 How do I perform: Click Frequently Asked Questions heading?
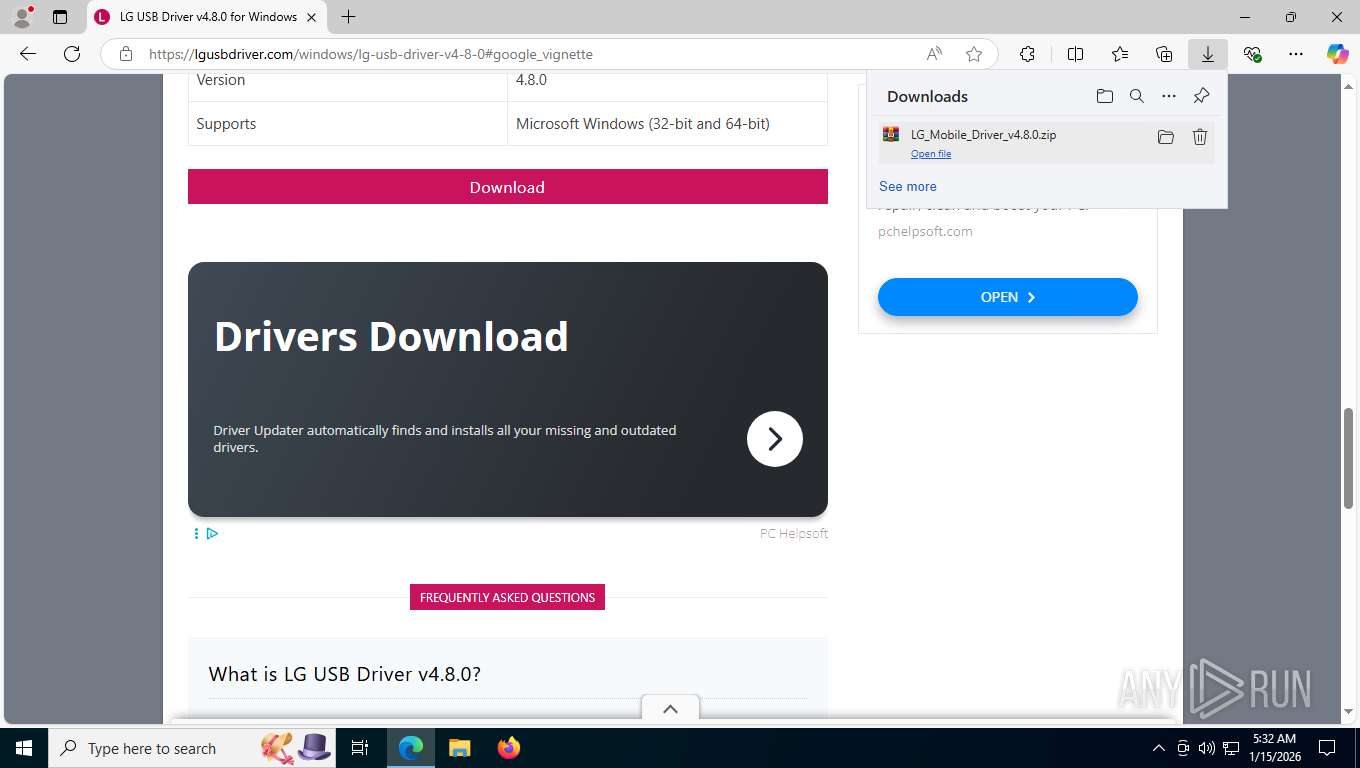(507, 597)
